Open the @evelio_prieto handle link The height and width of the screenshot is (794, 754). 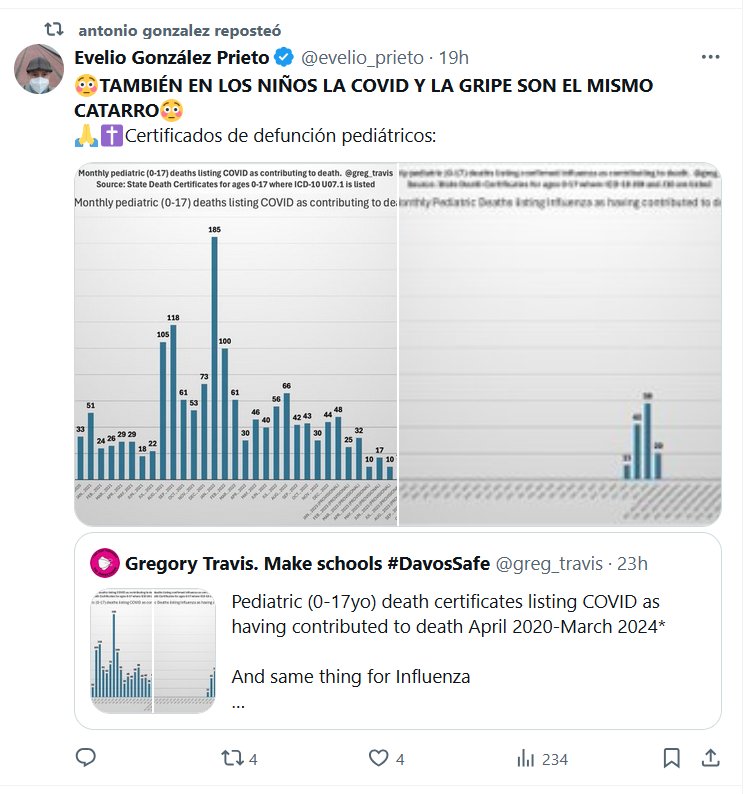[357, 57]
